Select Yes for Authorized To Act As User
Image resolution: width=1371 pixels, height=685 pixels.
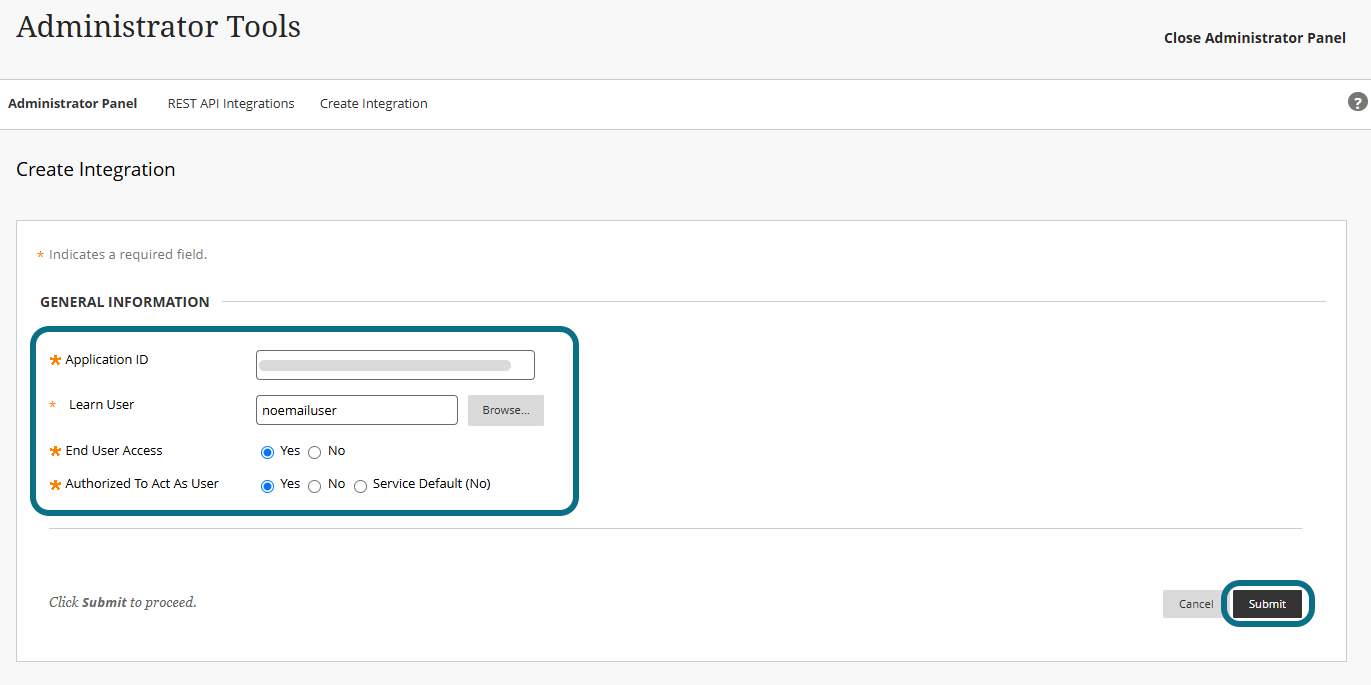267,487
